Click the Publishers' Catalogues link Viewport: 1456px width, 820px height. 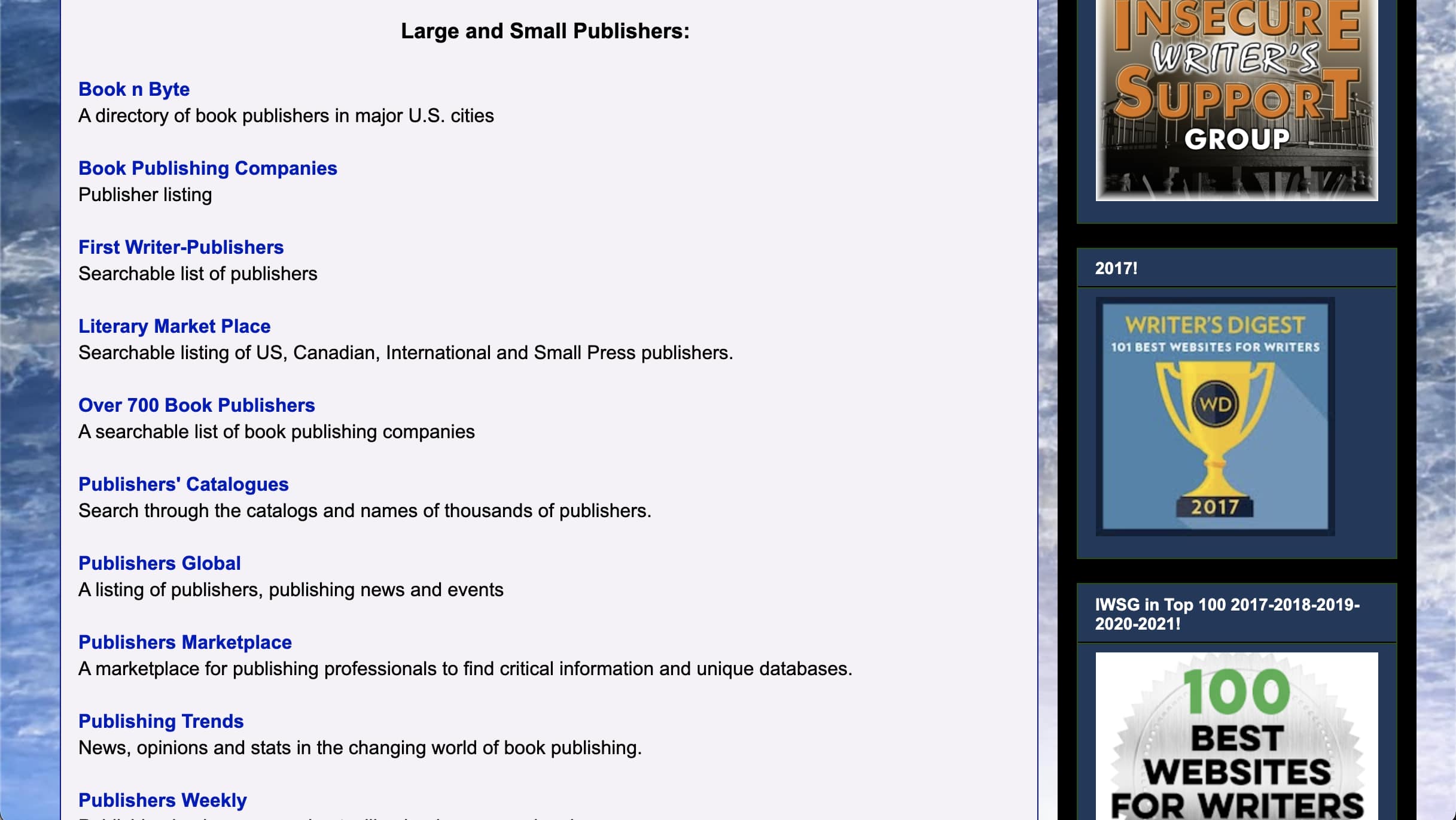(183, 484)
